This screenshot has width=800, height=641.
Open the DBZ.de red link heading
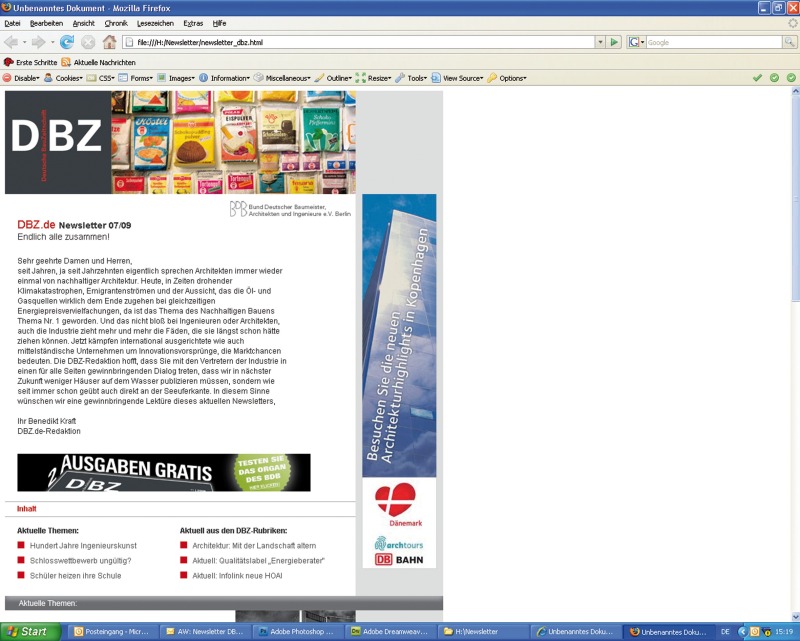36,225
